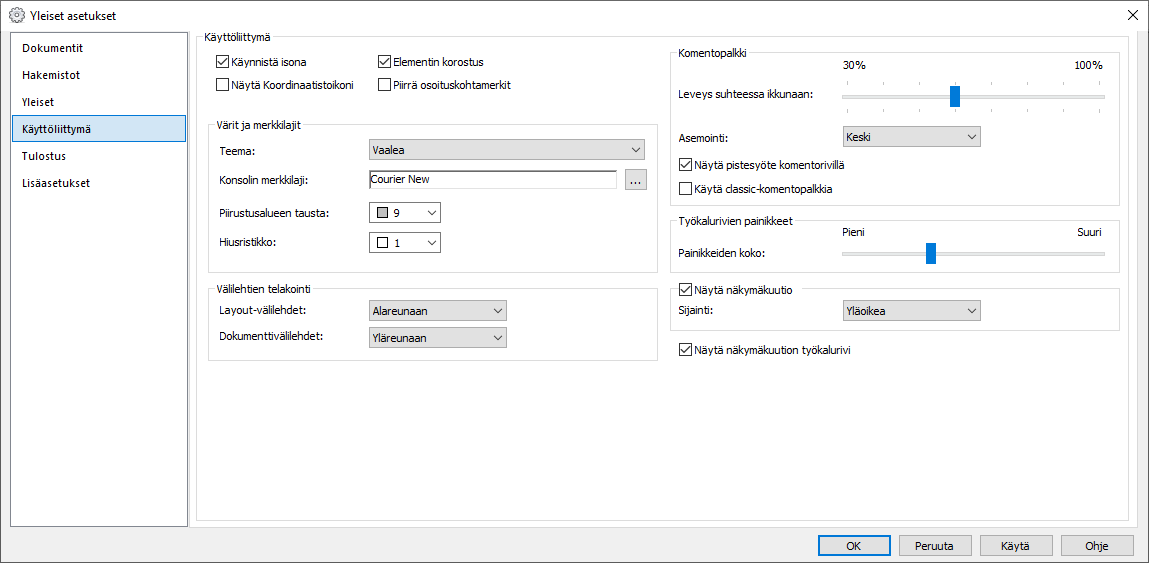Close the Yleiset asetukset dialog
The width and height of the screenshot is (1149, 563).
[1132, 15]
